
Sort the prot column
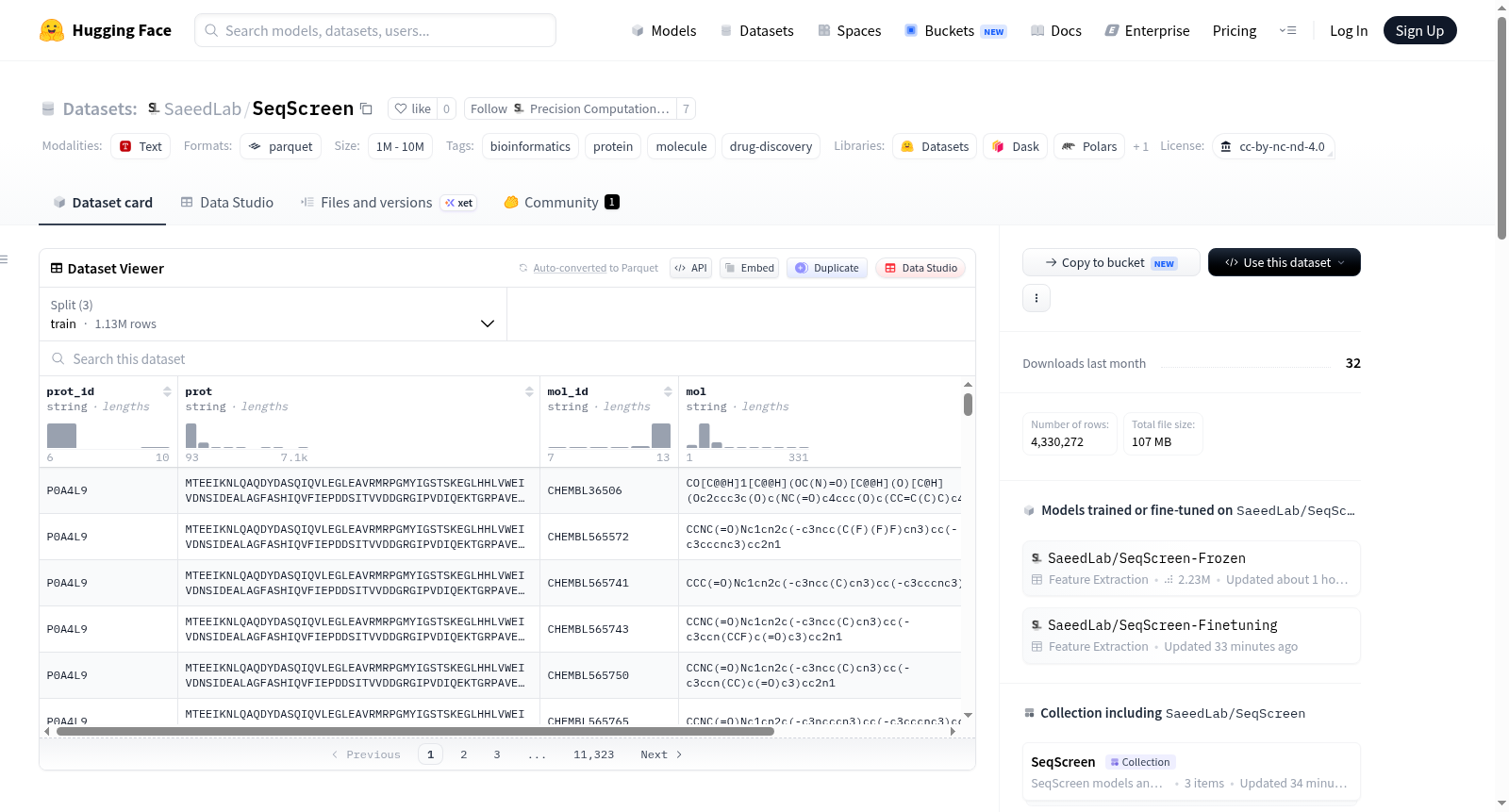pyautogui.click(x=529, y=391)
